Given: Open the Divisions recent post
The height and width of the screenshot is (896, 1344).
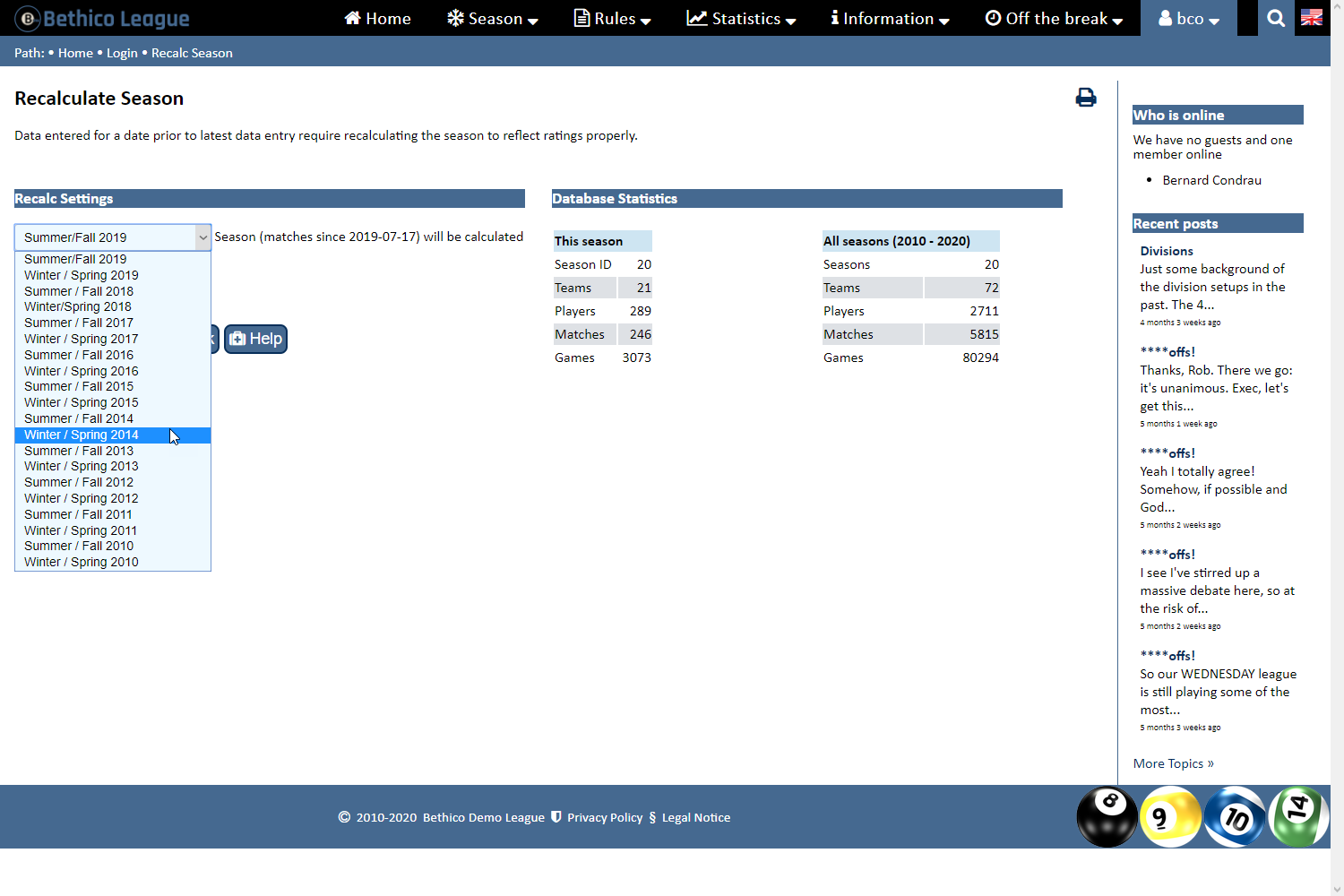Looking at the screenshot, I should (x=1167, y=251).
